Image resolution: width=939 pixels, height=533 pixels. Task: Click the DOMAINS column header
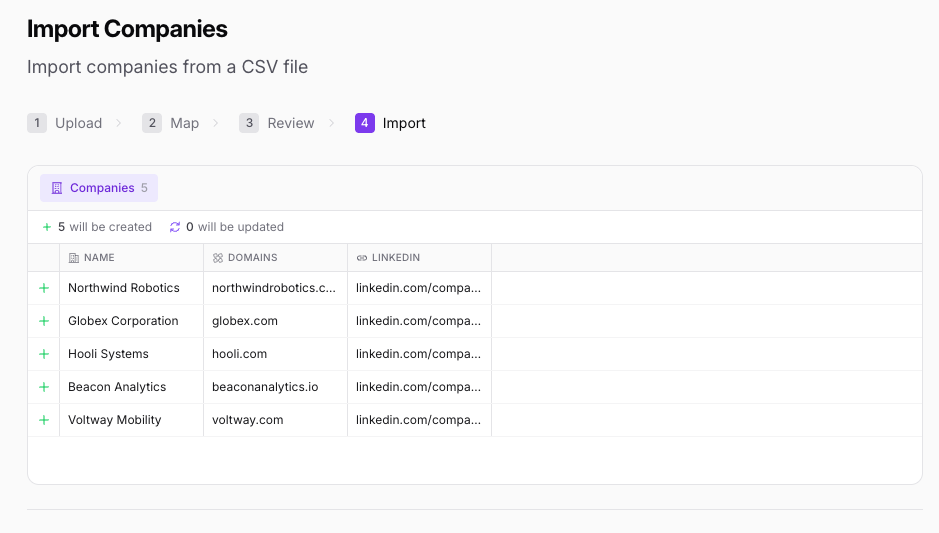275,258
